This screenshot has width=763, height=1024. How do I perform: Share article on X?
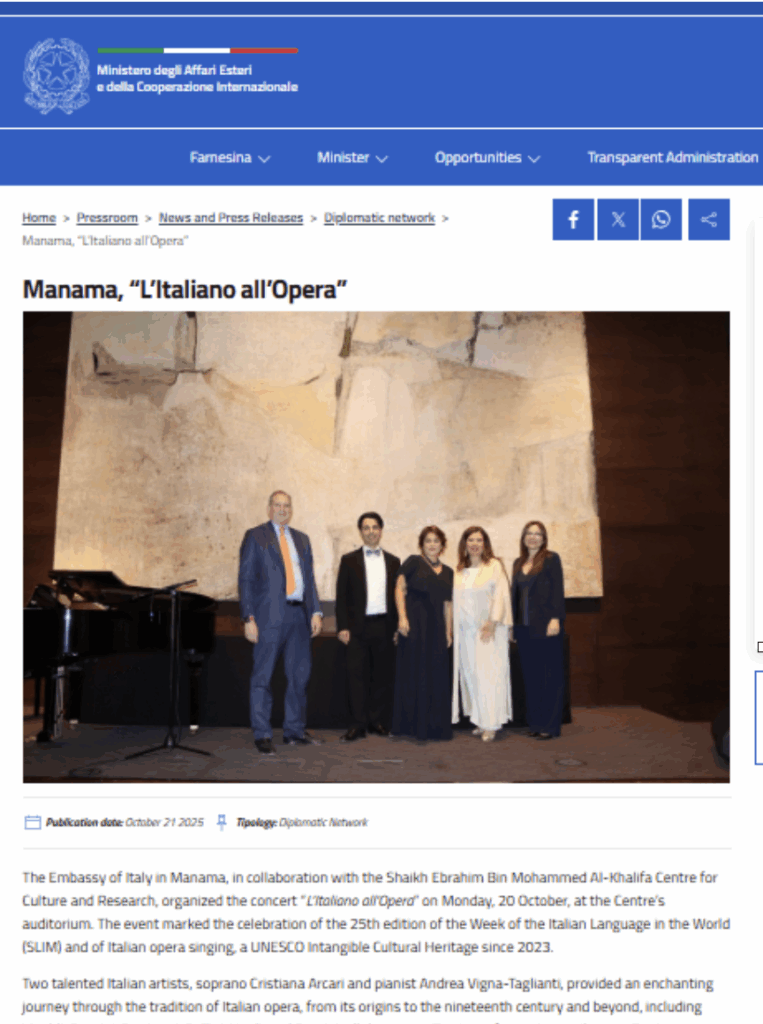[x=618, y=219]
